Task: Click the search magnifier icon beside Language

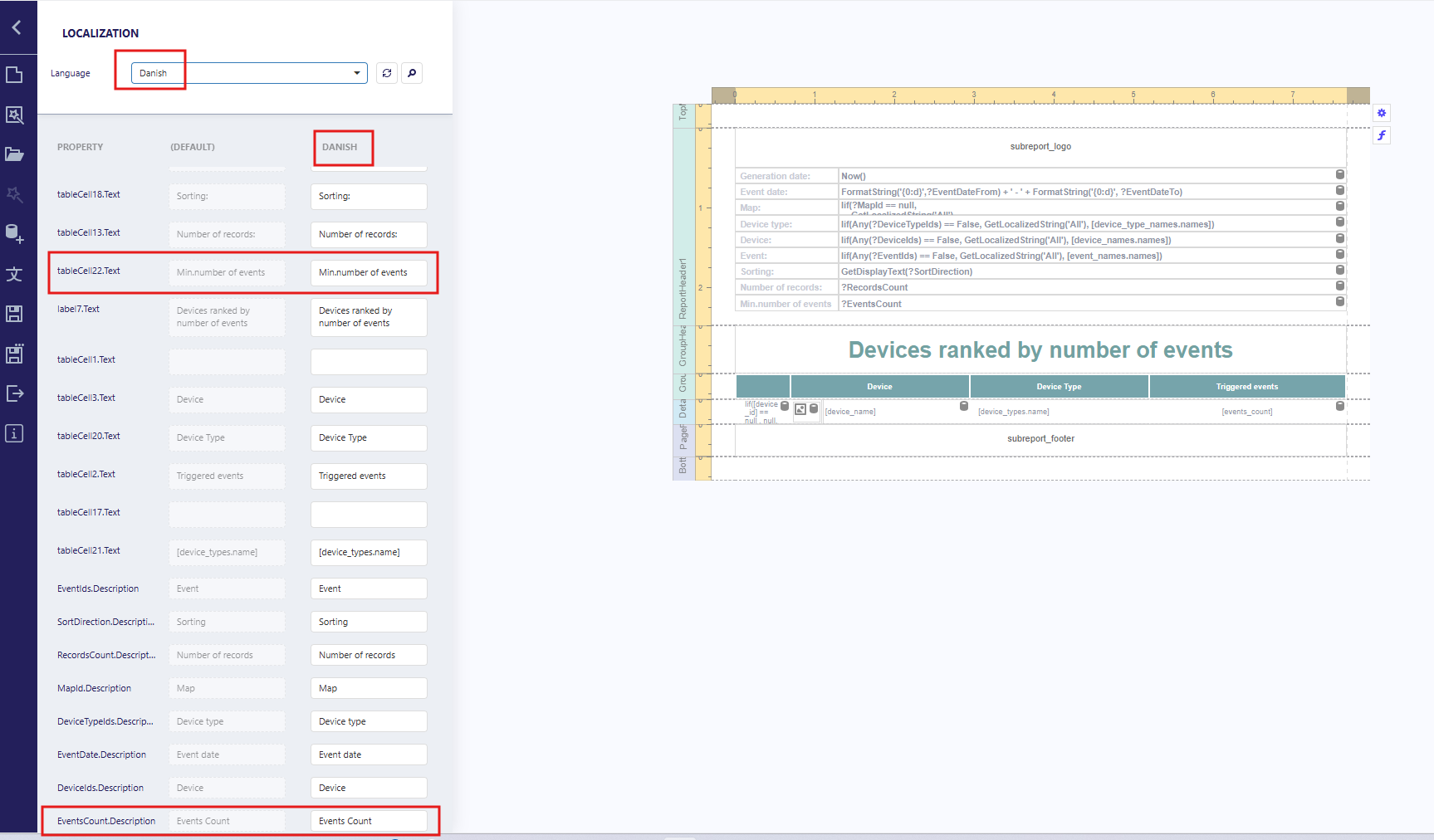Action: click(412, 73)
